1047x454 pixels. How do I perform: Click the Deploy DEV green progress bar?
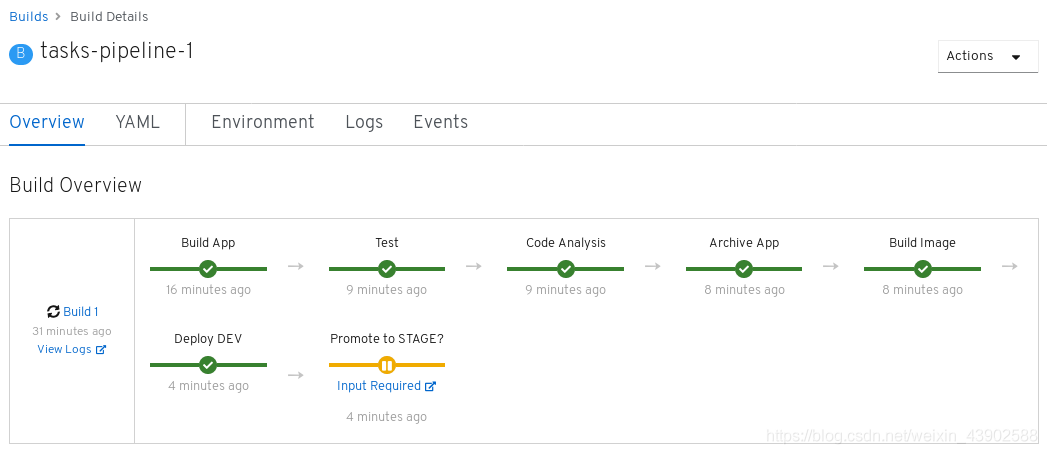(208, 365)
